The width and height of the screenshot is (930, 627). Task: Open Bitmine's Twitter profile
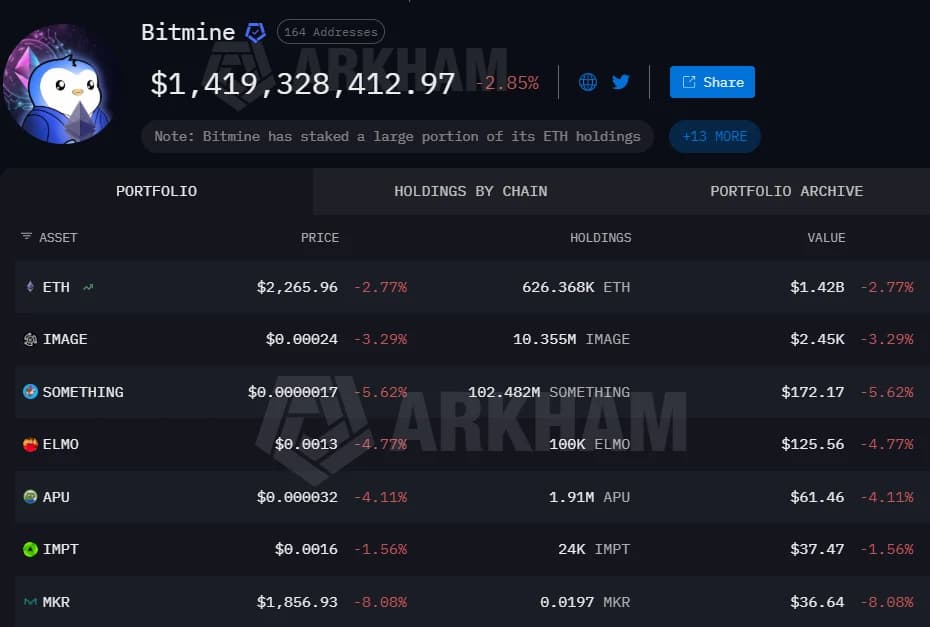[620, 82]
